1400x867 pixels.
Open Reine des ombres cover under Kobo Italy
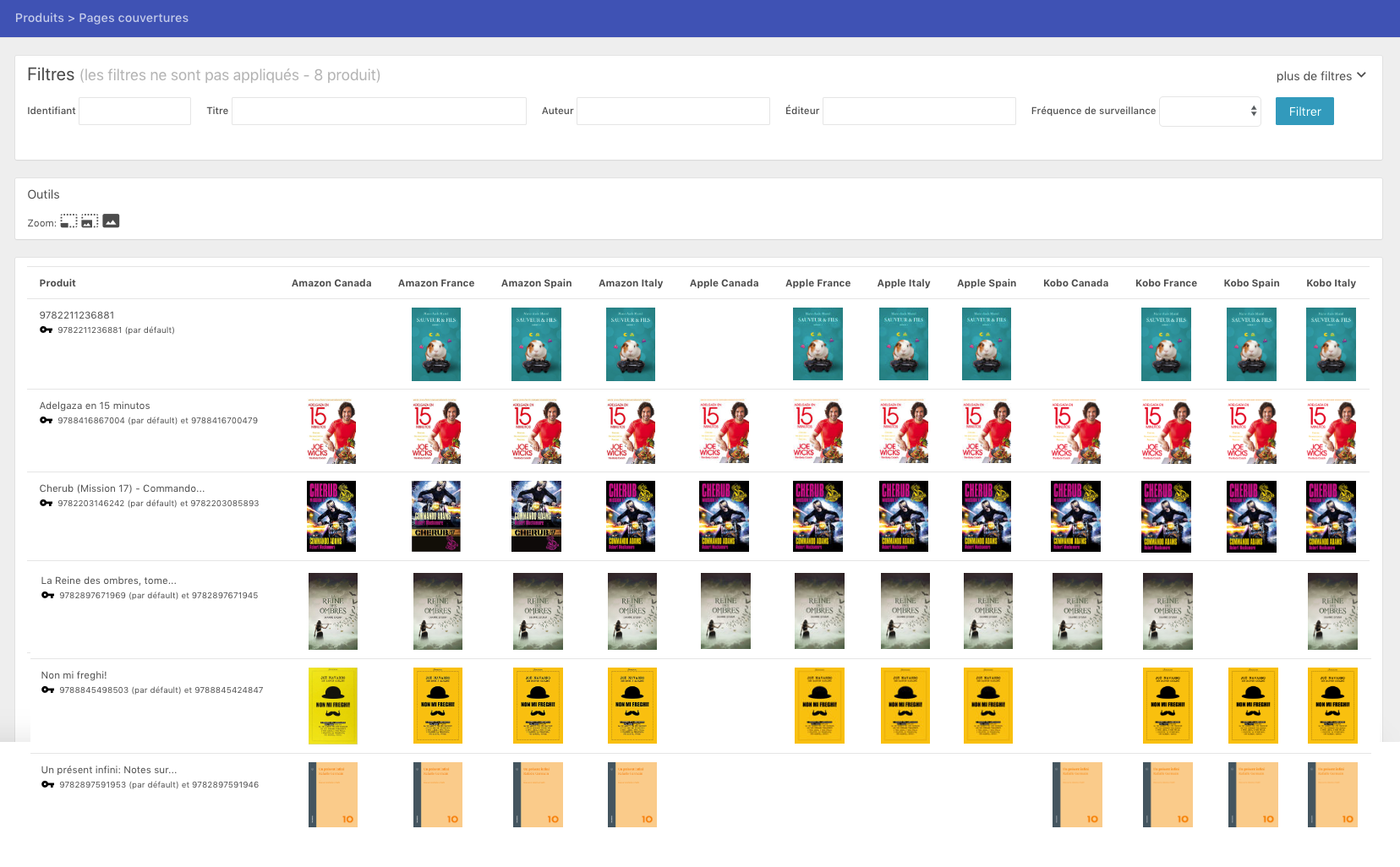[x=1332, y=612]
